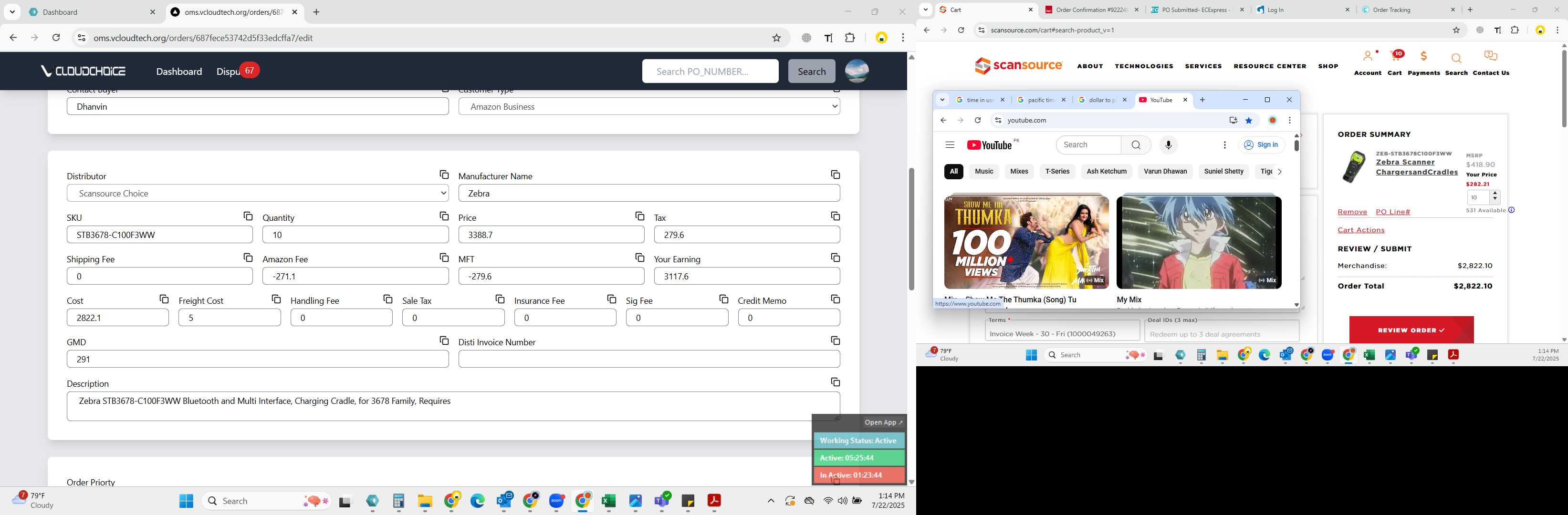Copy the Cost field value
Viewport: 1568px width, 515px height.
[x=164, y=299]
